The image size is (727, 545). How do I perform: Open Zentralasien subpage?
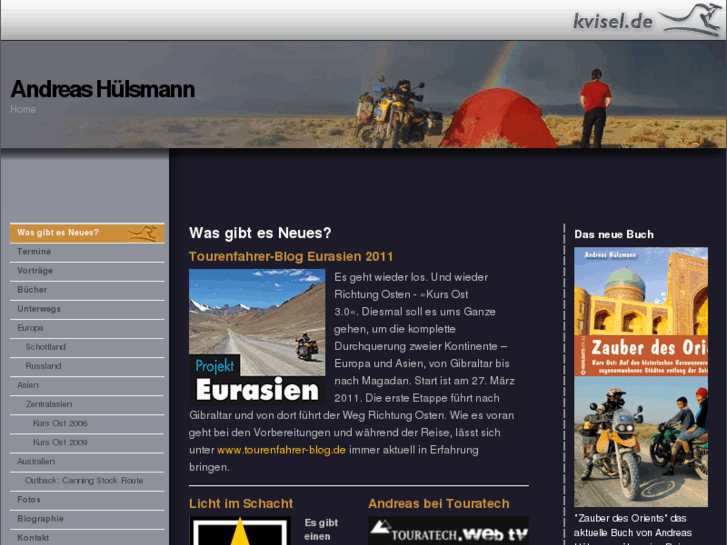point(87,404)
